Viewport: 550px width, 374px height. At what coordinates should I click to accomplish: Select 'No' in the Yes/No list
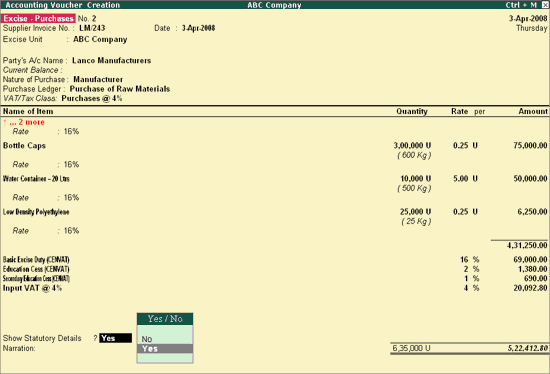click(x=147, y=339)
